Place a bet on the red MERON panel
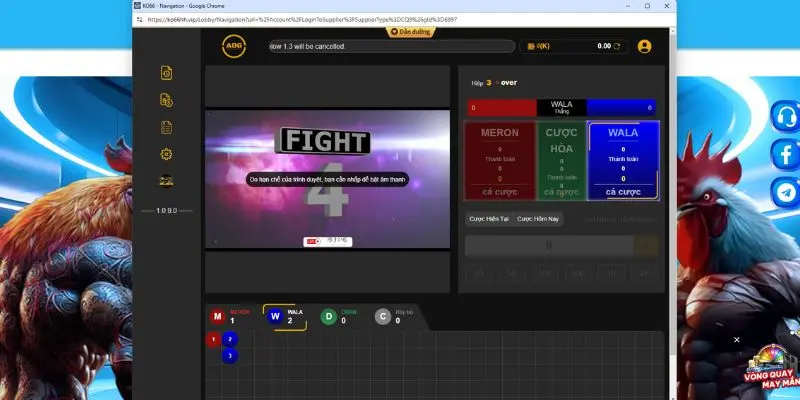 pyautogui.click(x=499, y=161)
